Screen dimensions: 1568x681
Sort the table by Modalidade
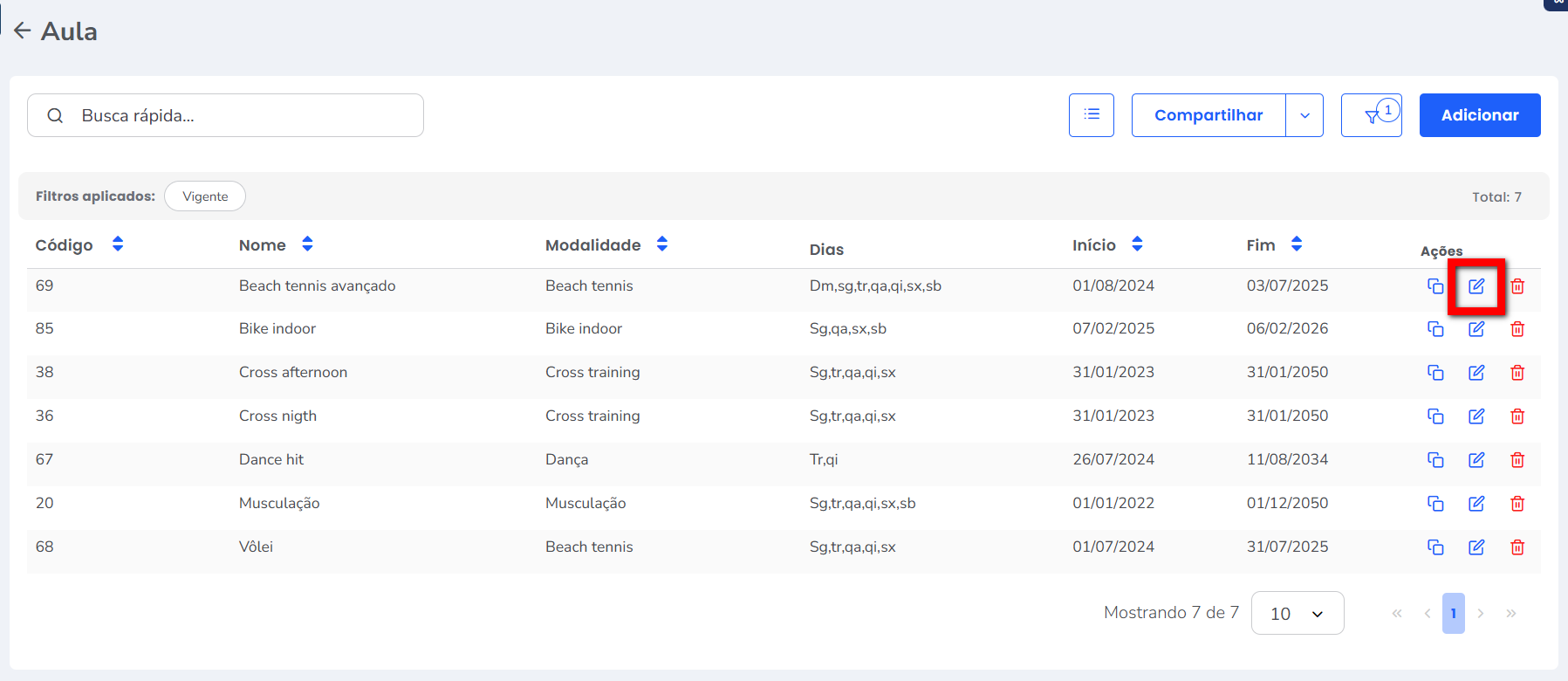[662, 244]
